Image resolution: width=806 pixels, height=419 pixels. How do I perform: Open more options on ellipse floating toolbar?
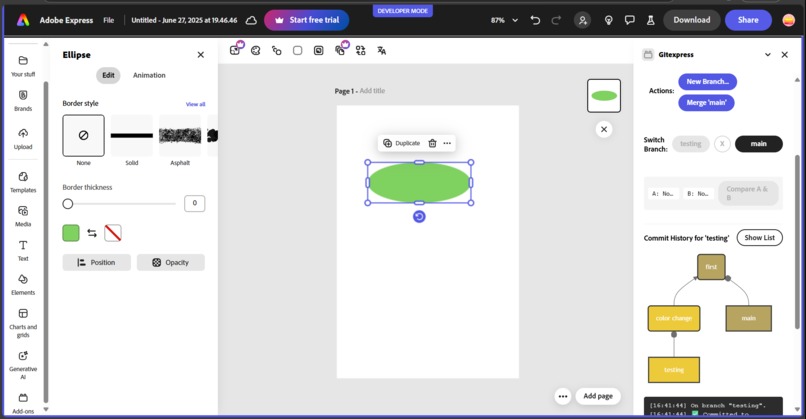[447, 143]
